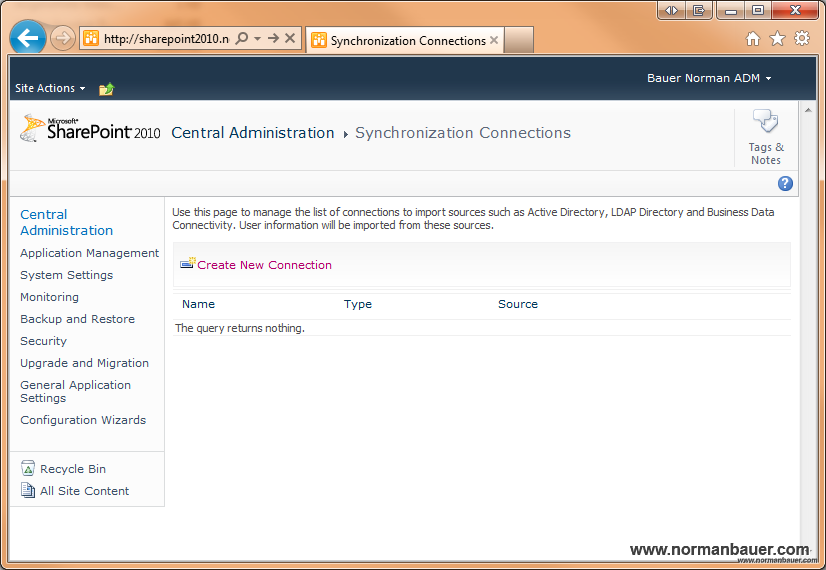This screenshot has height=570, width=826.
Task: Open Backup and Restore
Action: pyautogui.click(x=77, y=319)
